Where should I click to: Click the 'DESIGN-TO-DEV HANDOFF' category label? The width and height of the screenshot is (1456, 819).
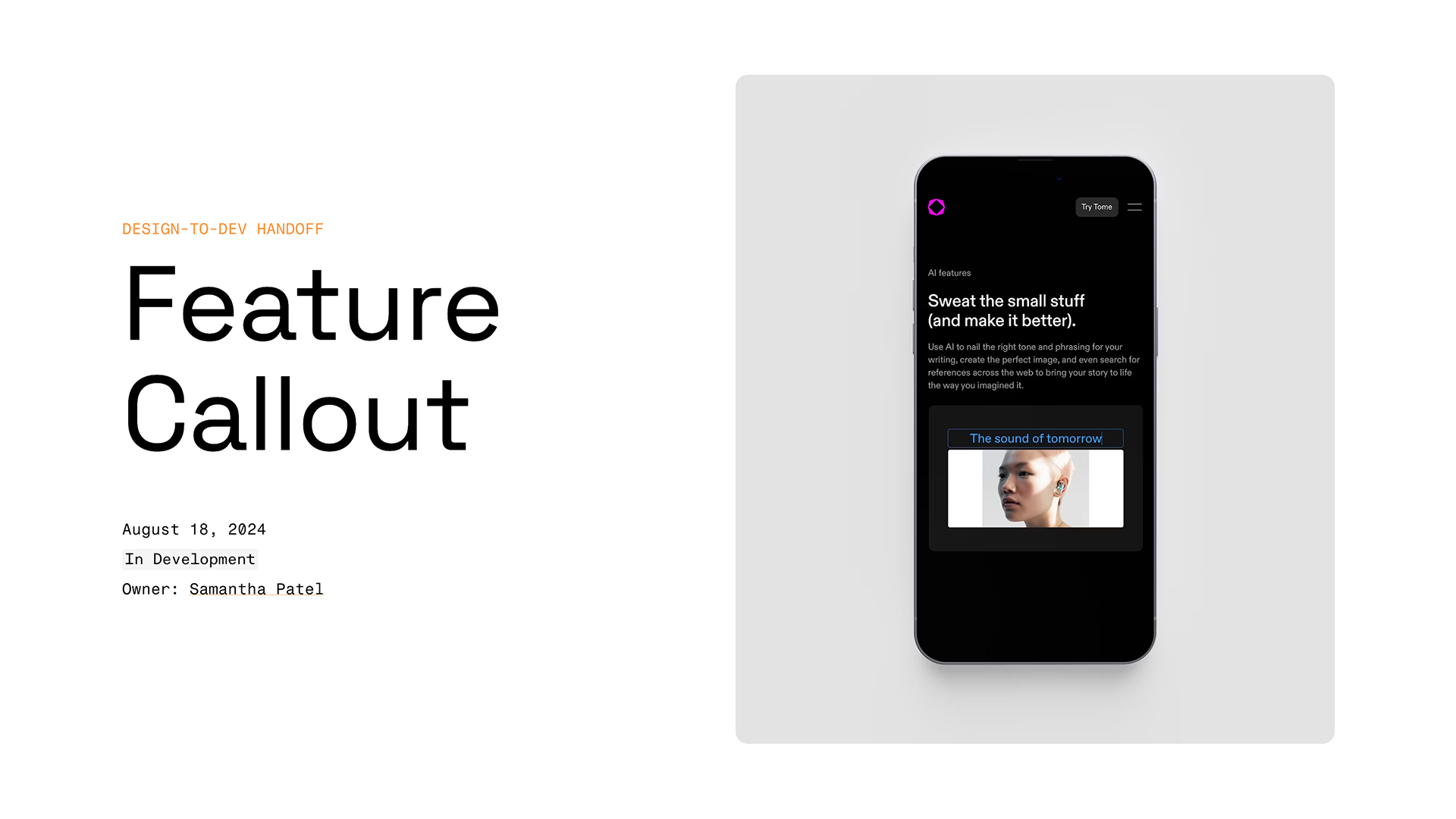click(222, 228)
